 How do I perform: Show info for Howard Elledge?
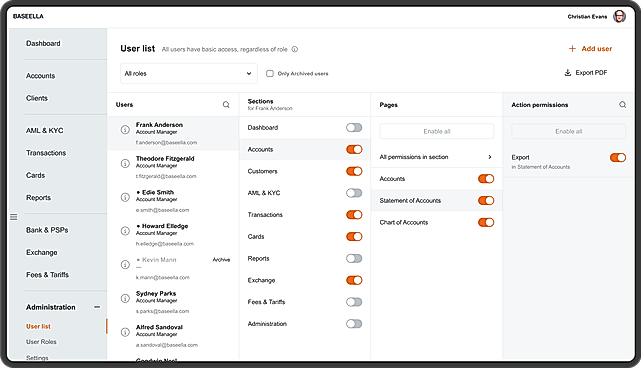[125, 231]
